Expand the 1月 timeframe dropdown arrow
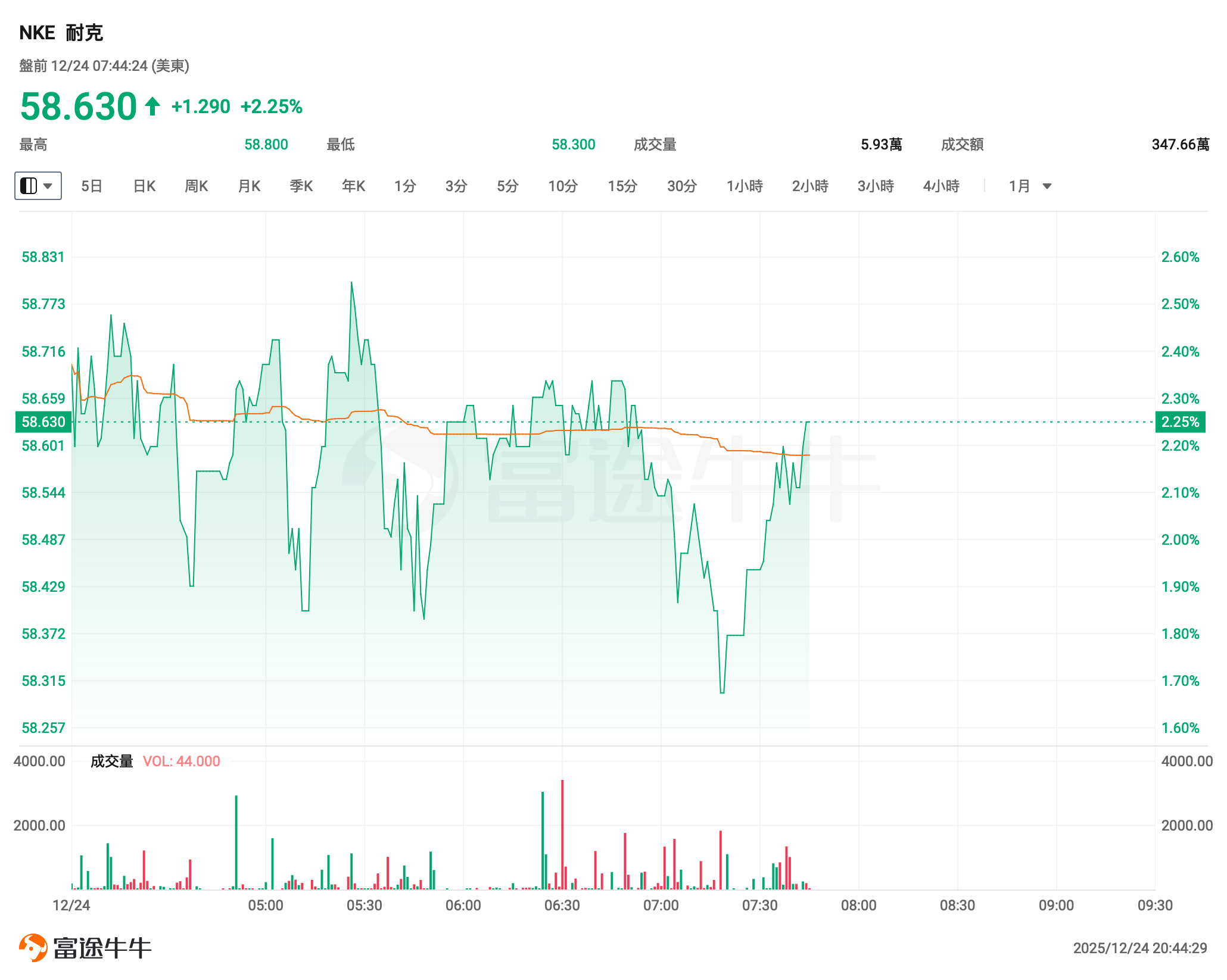This screenshot has width=1227, height=980. click(x=1047, y=186)
